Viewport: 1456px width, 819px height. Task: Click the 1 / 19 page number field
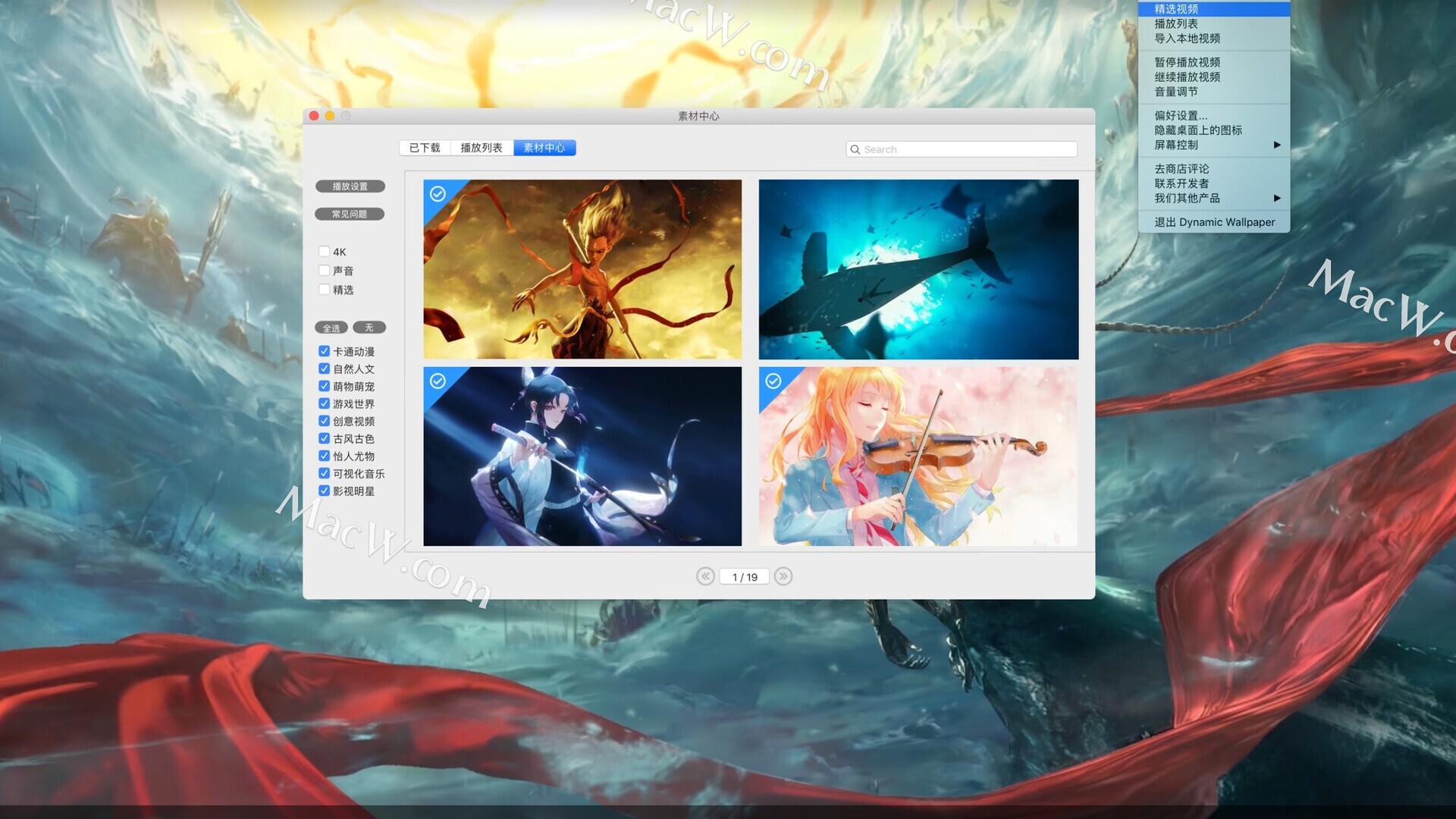[x=745, y=577]
